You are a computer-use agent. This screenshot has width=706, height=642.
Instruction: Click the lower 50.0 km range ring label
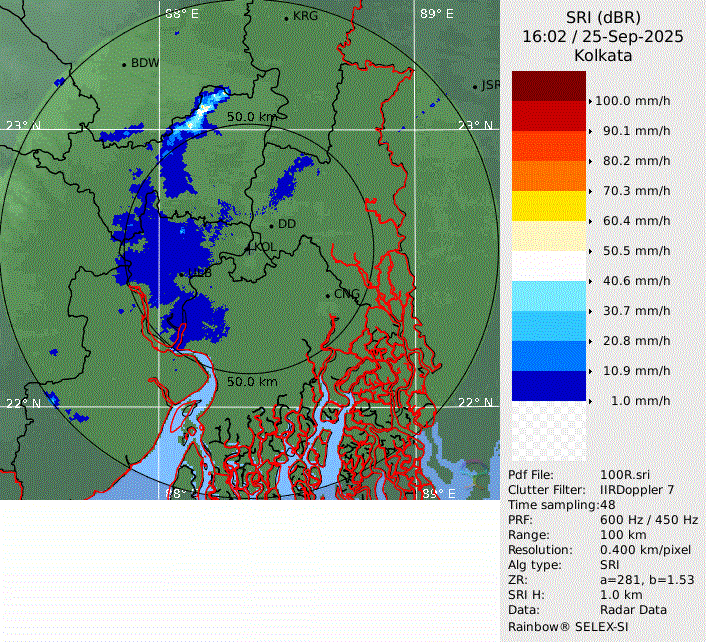coord(252,381)
